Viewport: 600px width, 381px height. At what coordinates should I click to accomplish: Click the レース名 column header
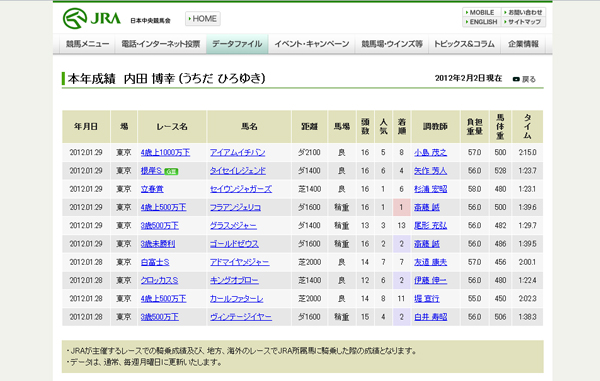tap(172, 127)
